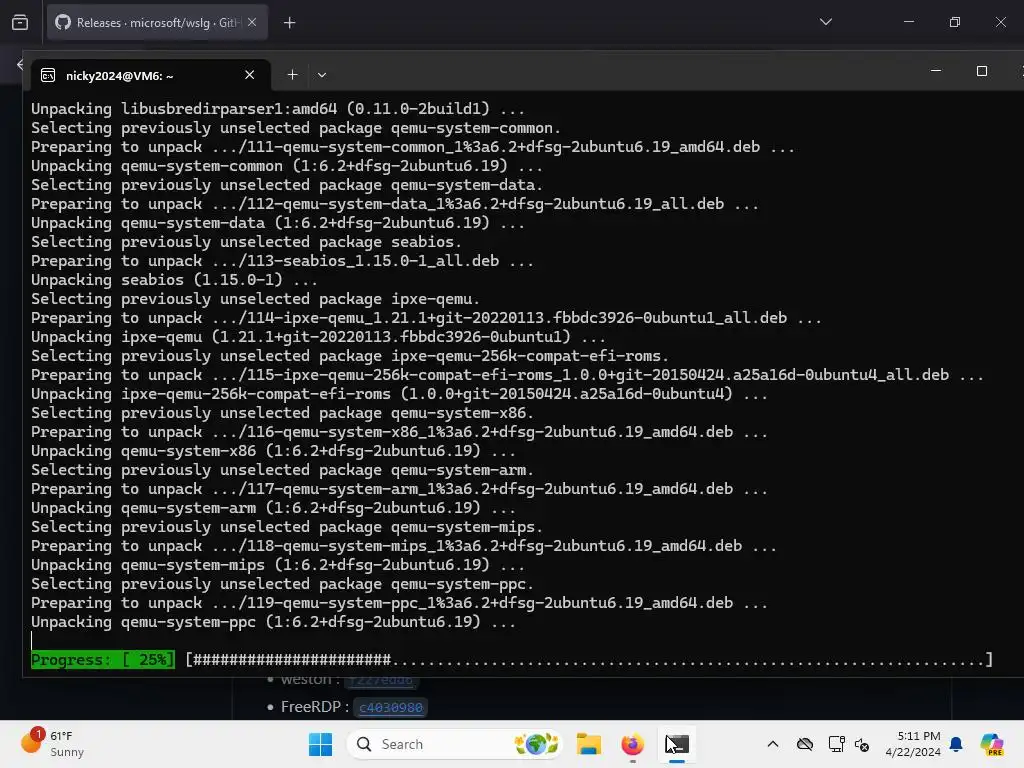Click the cloud sync tray icon
The image size is (1024, 768).
coord(805,744)
